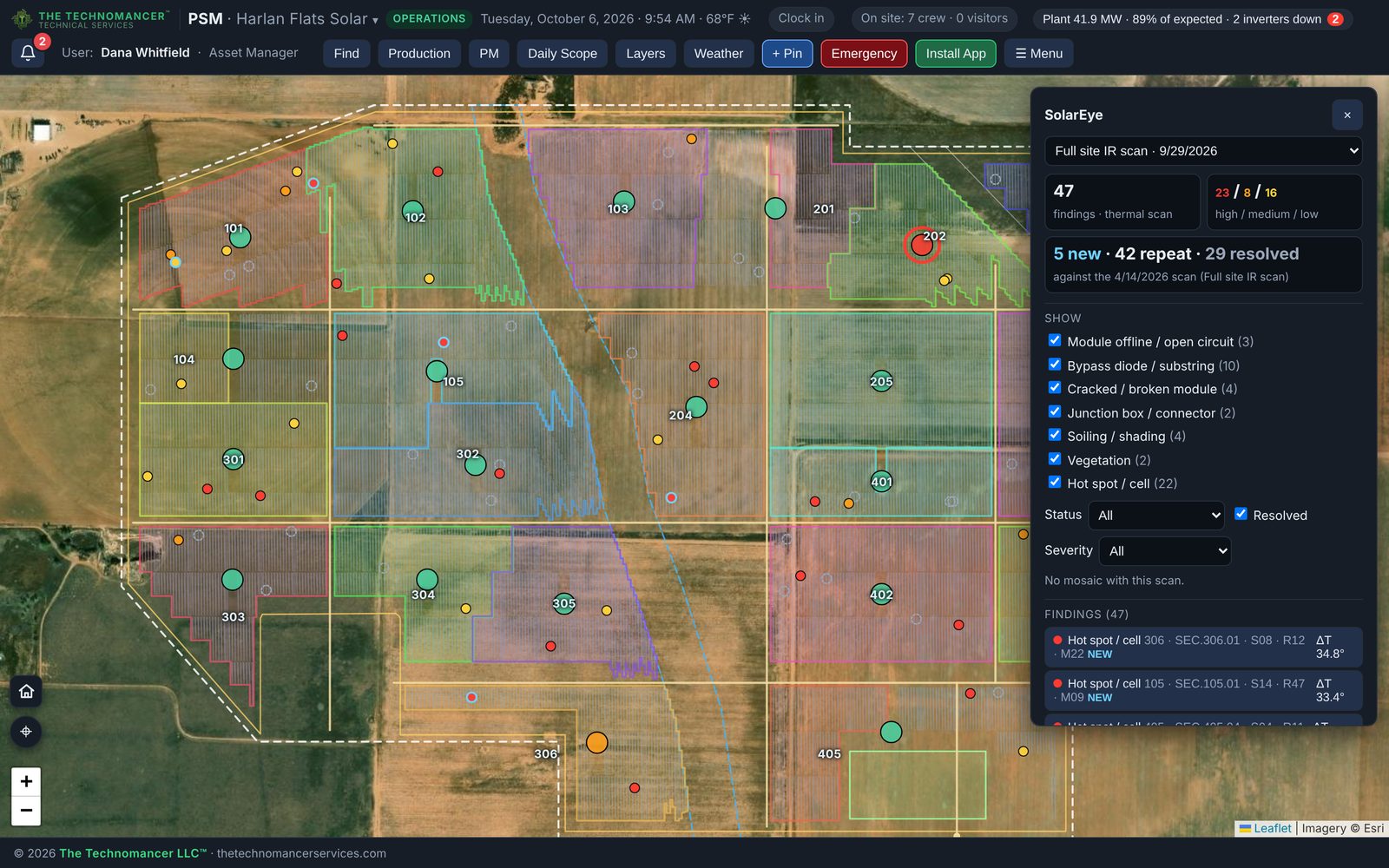Open the Harlan Flats Solar site selector
The height and width of the screenshot is (868, 1389).
(307, 19)
